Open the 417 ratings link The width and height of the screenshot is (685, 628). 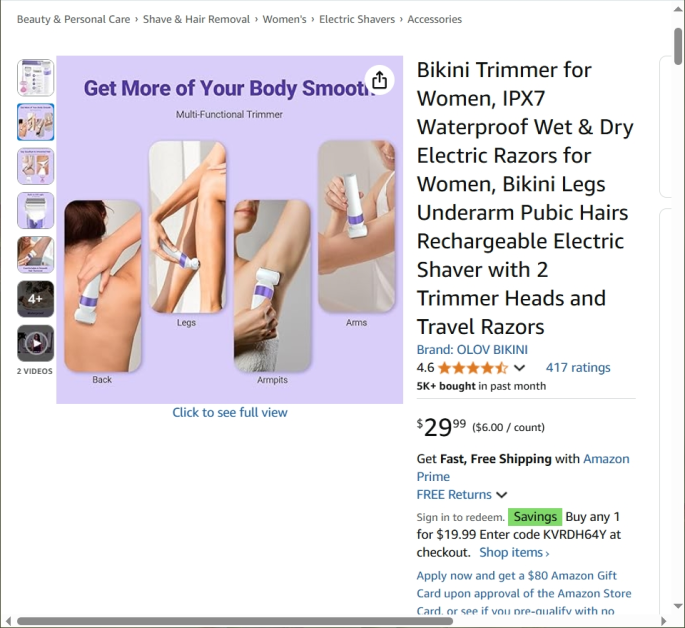(578, 368)
